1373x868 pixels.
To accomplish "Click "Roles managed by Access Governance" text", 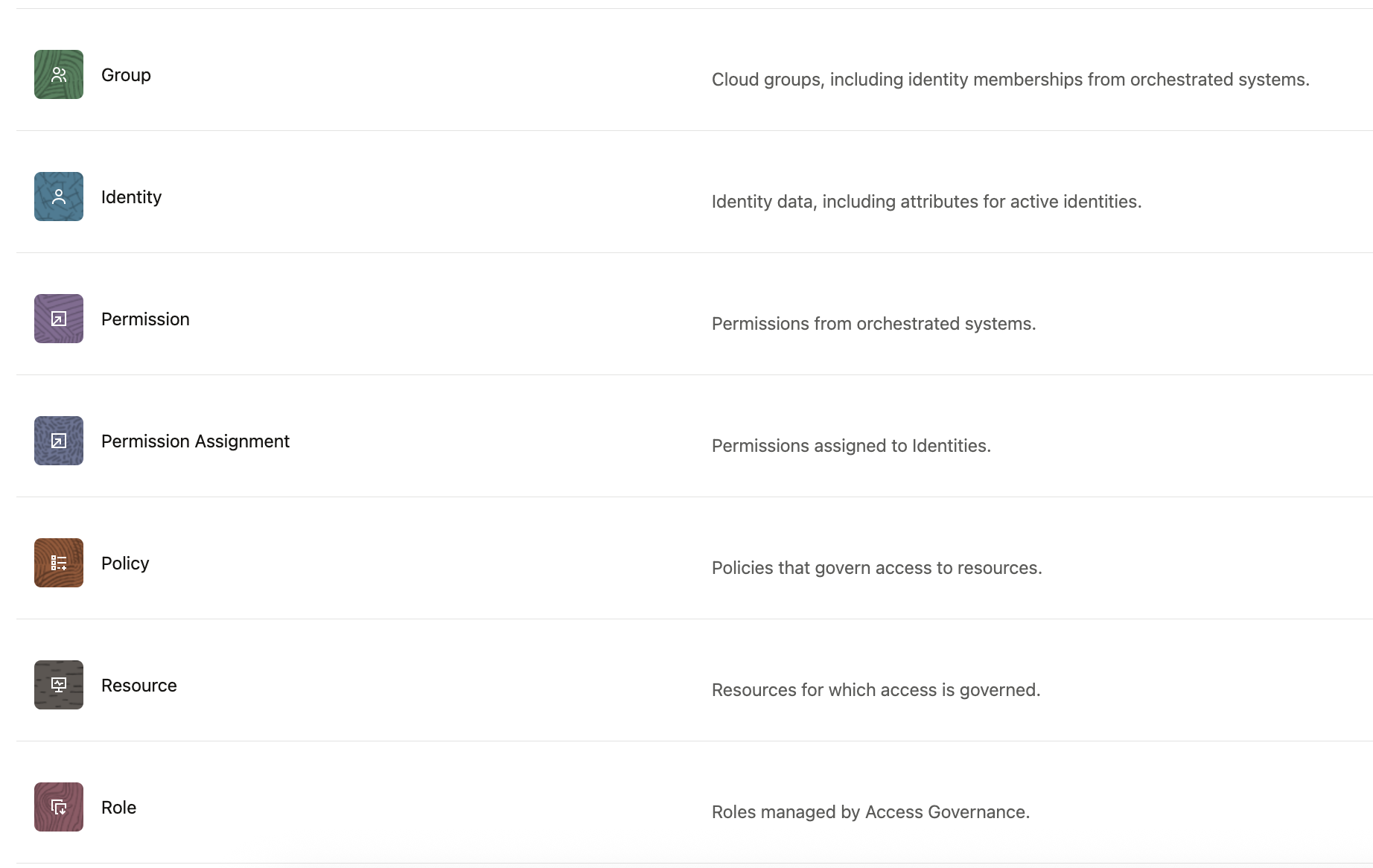I will (x=870, y=812).
